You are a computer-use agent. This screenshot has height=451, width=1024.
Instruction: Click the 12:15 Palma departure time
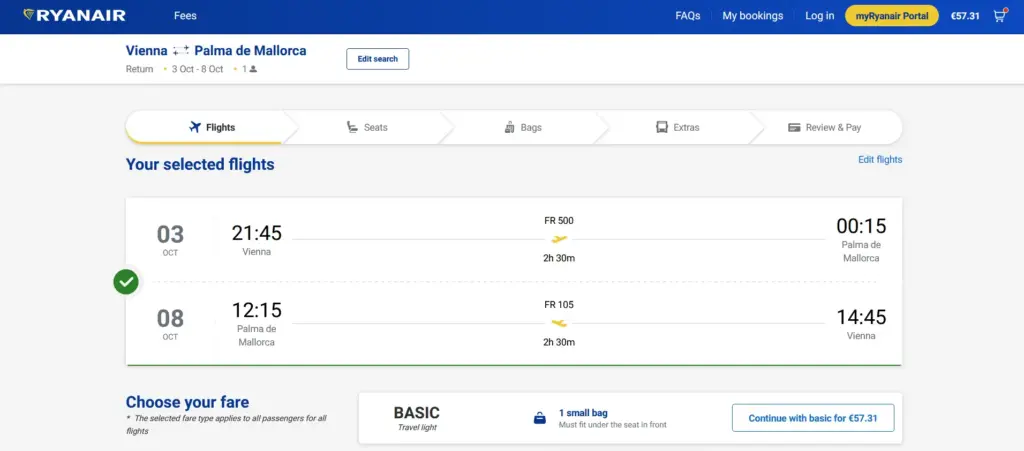pyautogui.click(x=257, y=310)
